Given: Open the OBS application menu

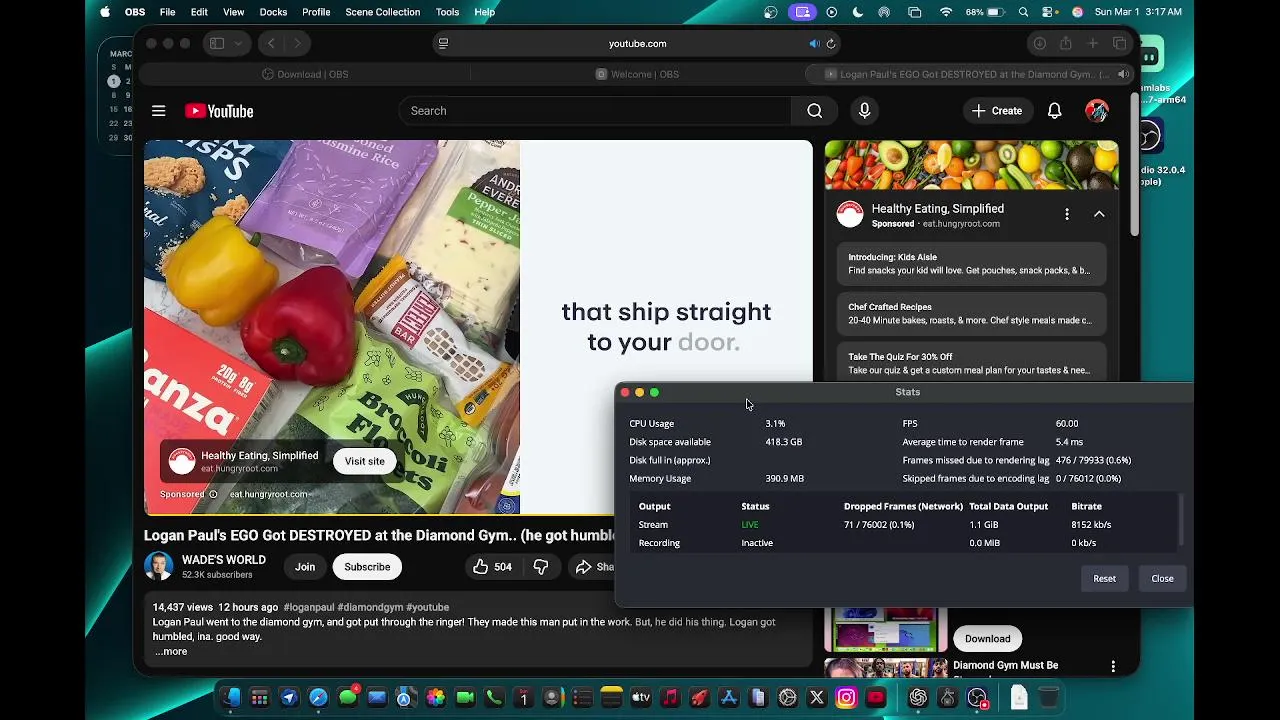Looking at the screenshot, I should pyautogui.click(x=135, y=12).
